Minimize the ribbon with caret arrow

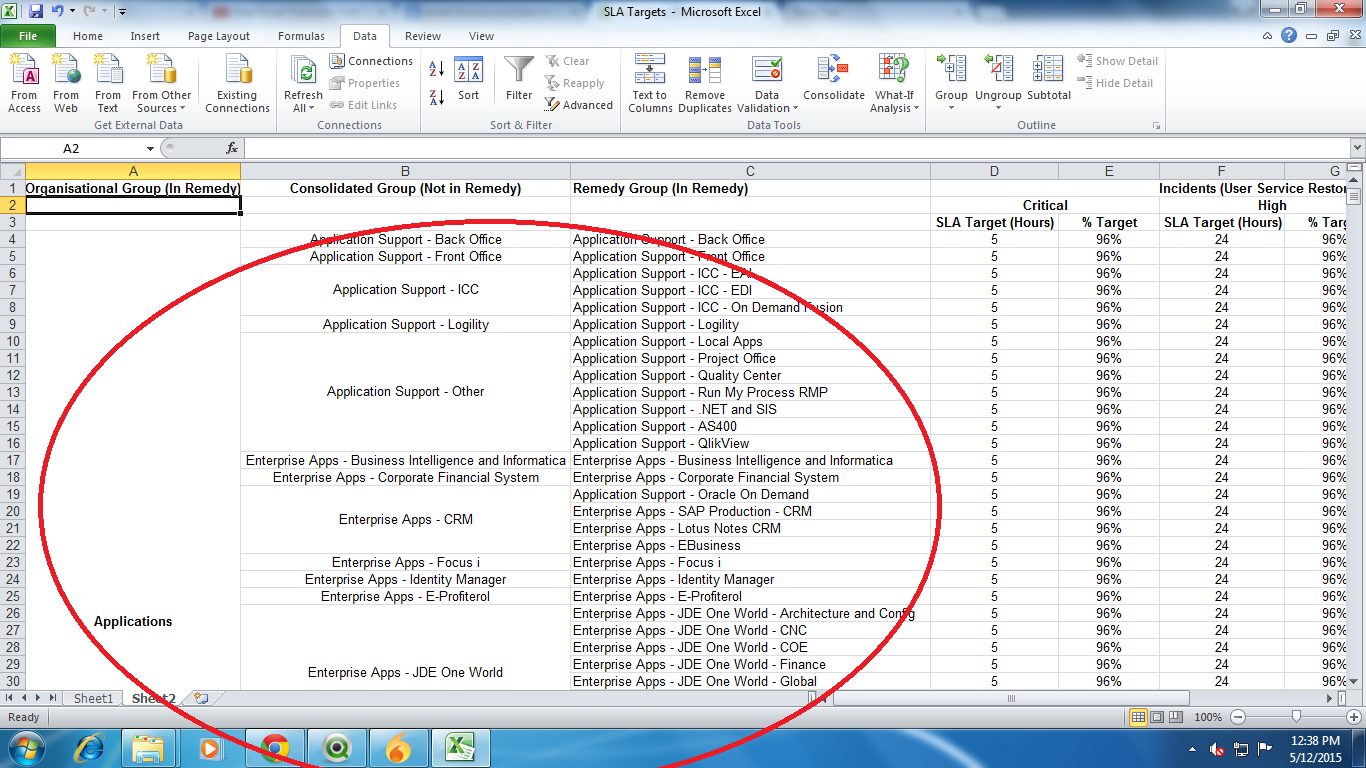pos(1269,36)
